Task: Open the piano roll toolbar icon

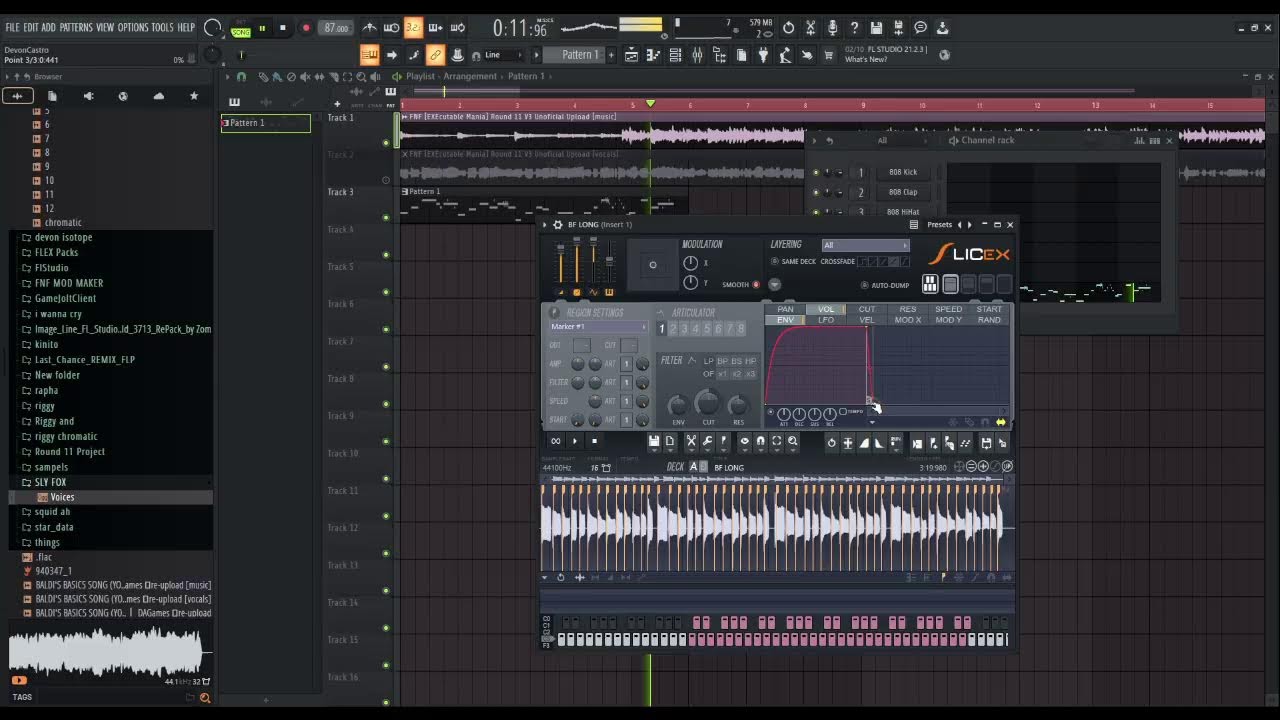Action: point(653,55)
